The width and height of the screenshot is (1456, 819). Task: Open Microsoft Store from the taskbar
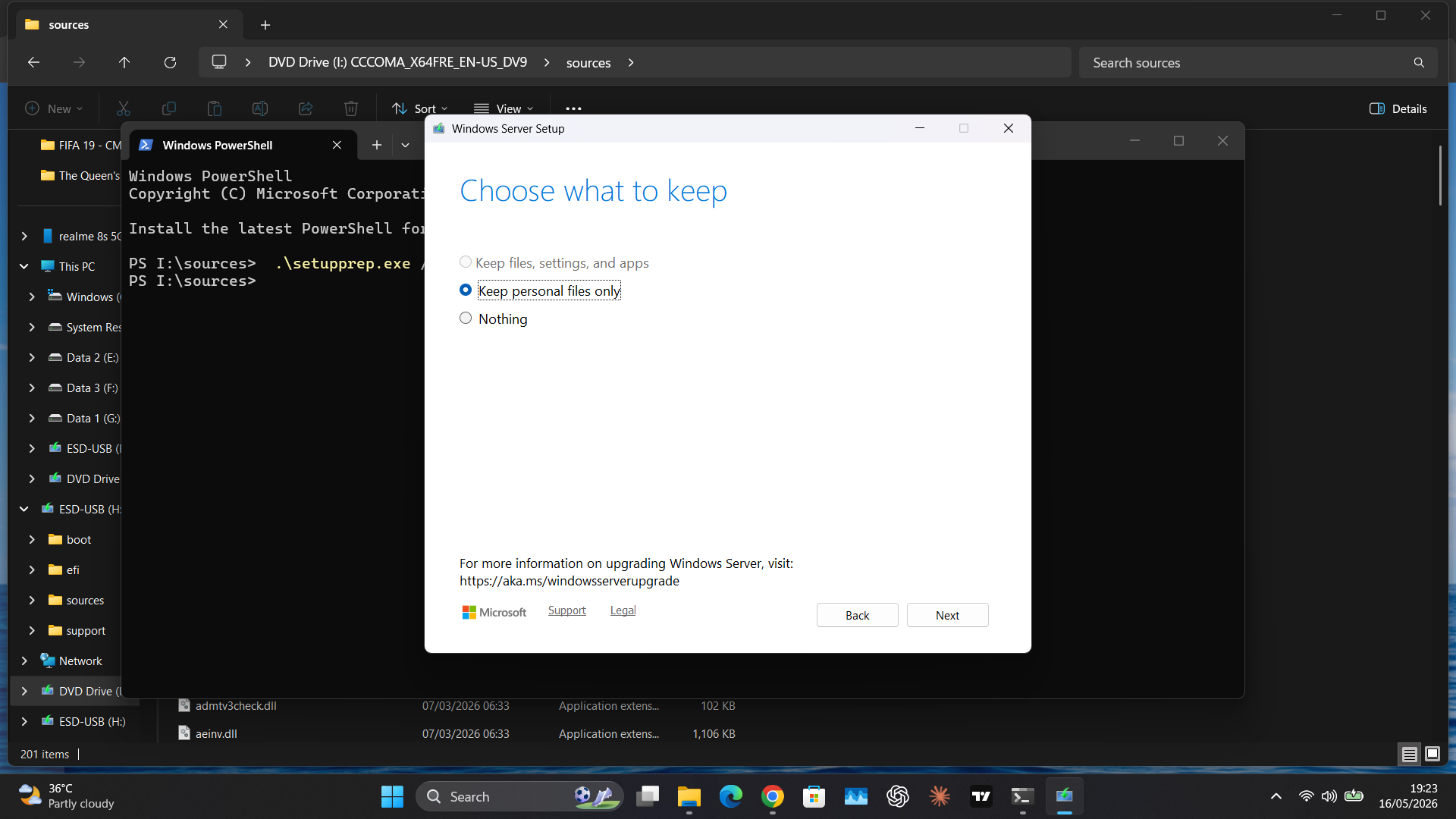(814, 796)
